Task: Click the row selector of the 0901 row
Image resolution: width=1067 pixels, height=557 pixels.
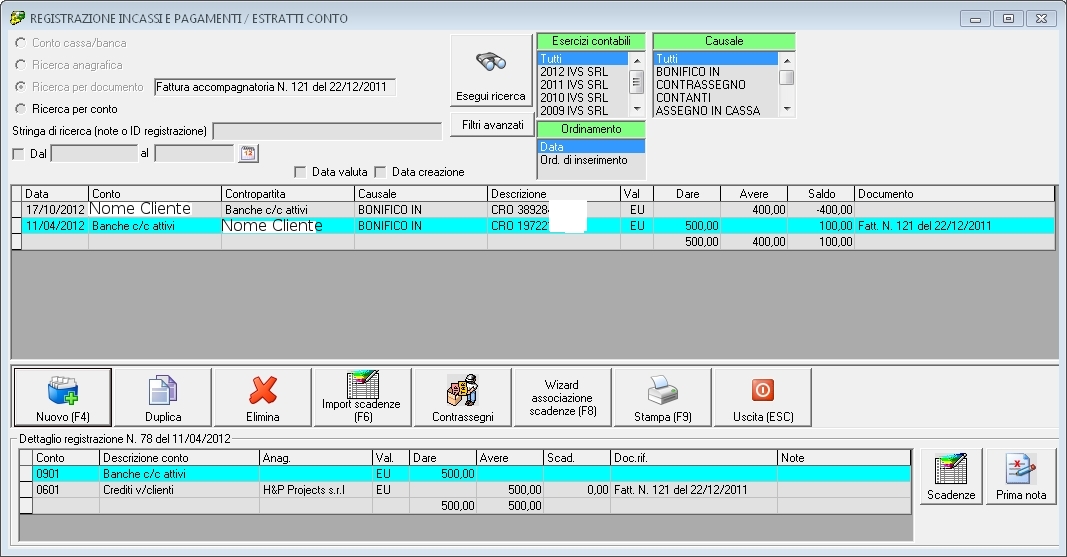Action: [x=26, y=473]
